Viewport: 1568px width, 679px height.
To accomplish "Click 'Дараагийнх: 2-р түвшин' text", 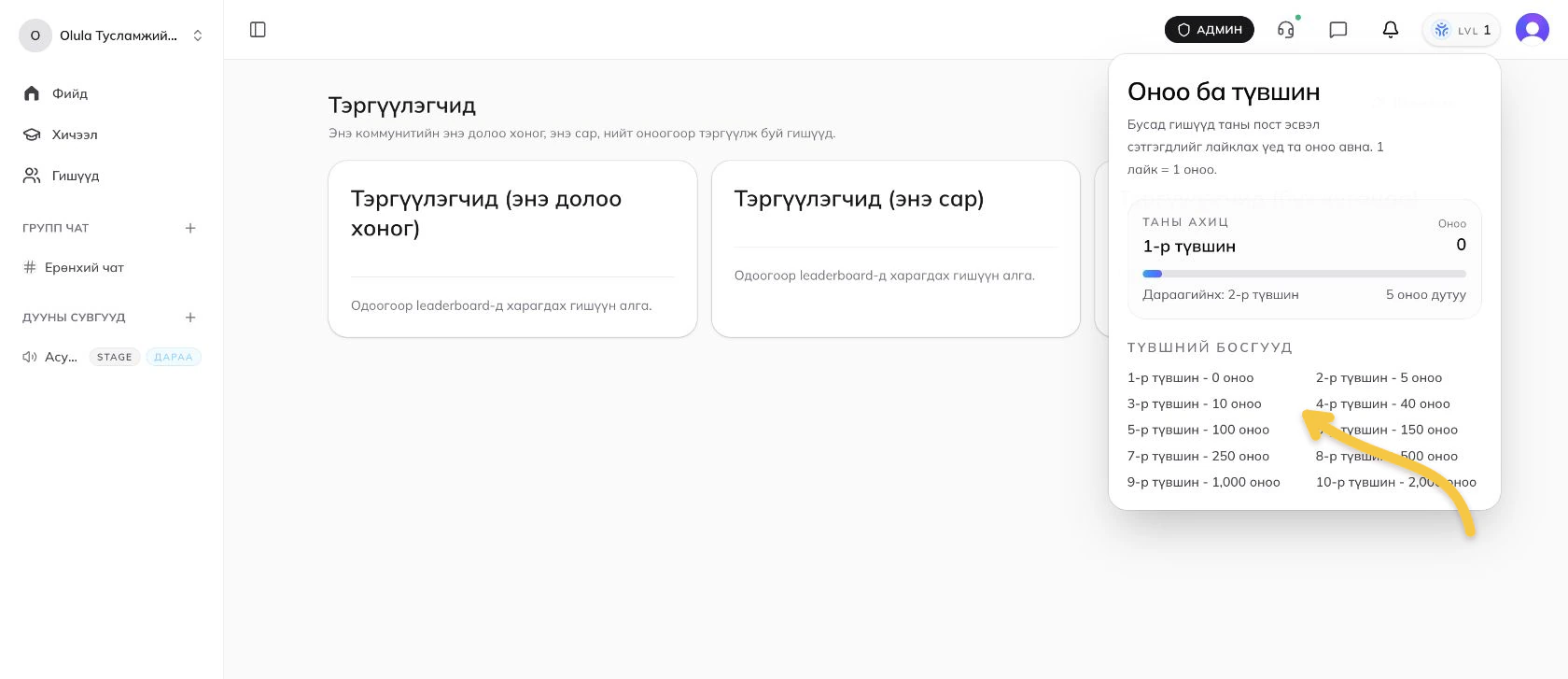I will click(x=1221, y=295).
